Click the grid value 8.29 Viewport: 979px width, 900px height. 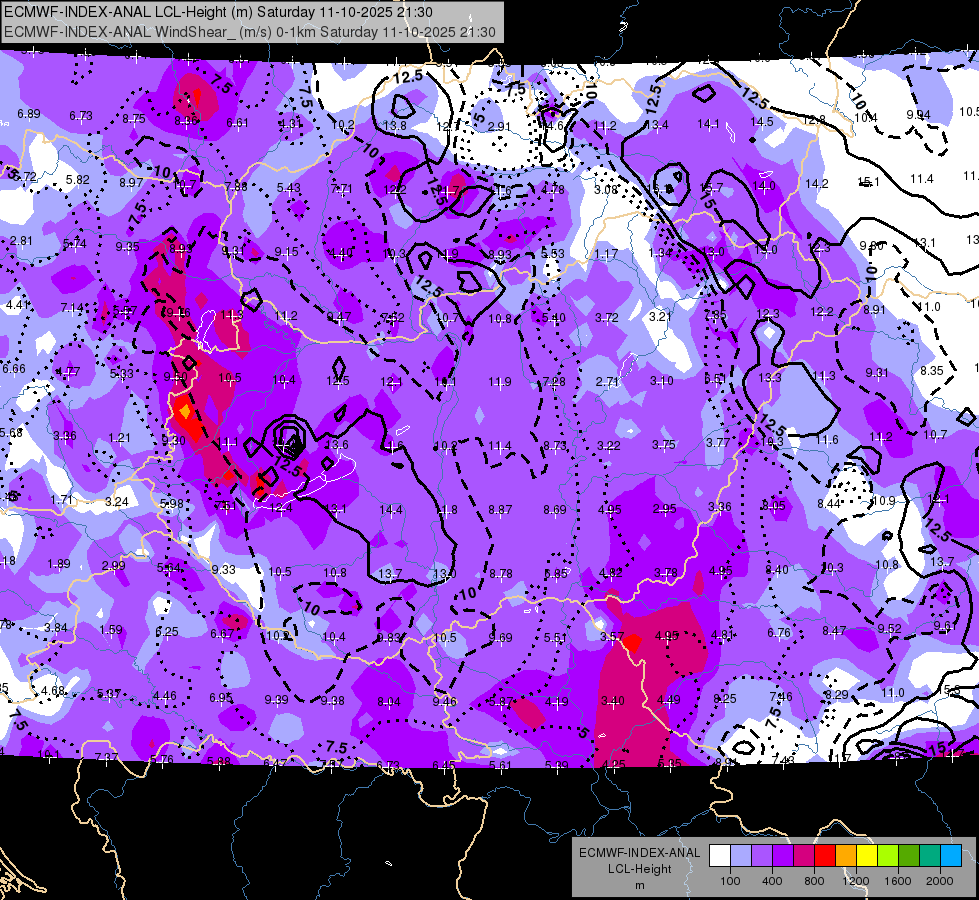pyautogui.click(x=837, y=695)
